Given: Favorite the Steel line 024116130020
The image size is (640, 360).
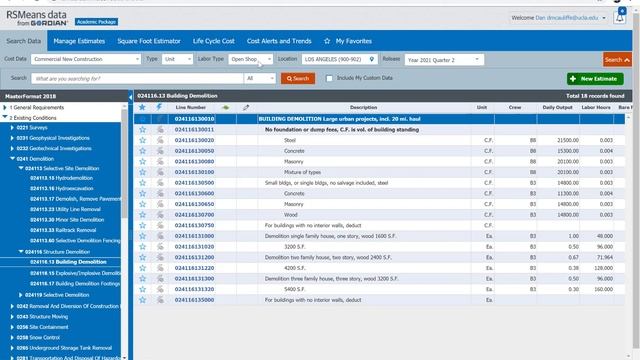Looking at the screenshot, I should coord(142,140).
